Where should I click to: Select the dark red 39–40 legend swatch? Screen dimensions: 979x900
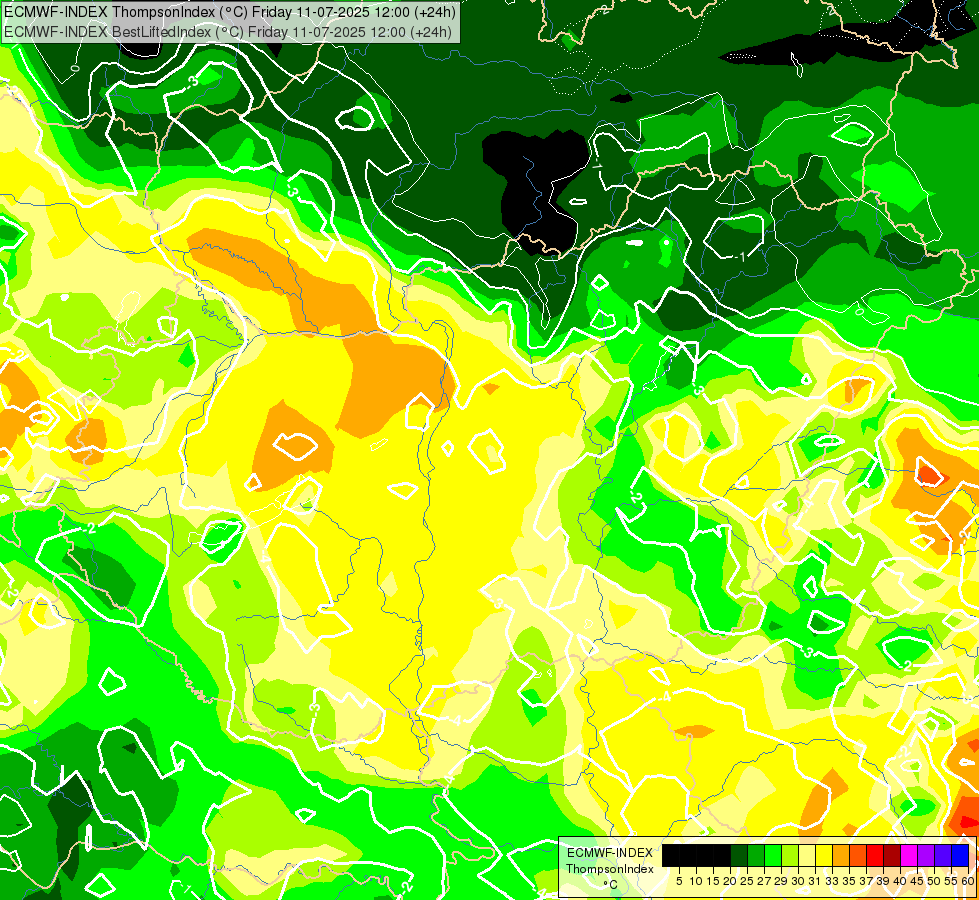pyautogui.click(x=892, y=856)
